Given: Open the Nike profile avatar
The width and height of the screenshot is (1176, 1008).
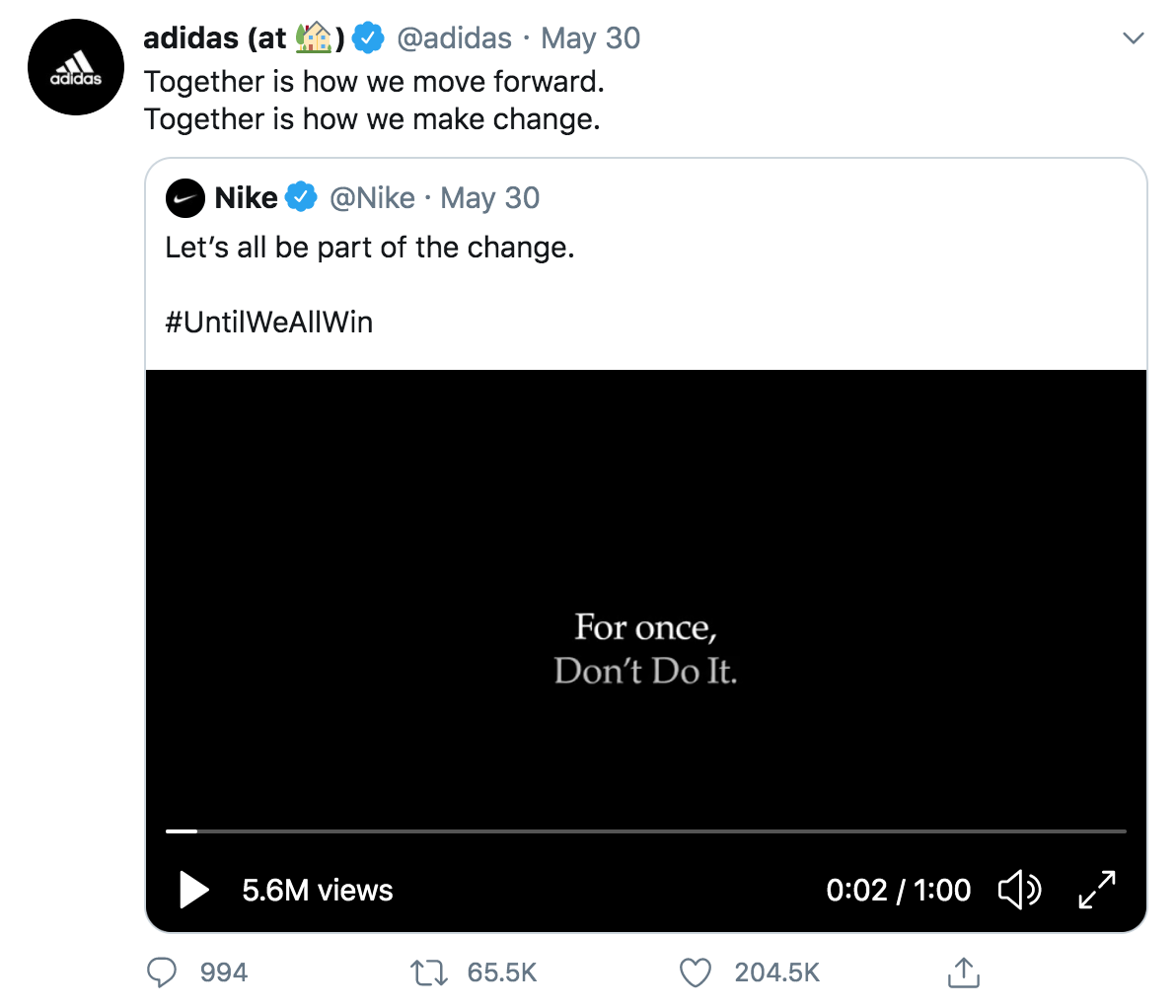Looking at the screenshot, I should pyautogui.click(x=185, y=199).
